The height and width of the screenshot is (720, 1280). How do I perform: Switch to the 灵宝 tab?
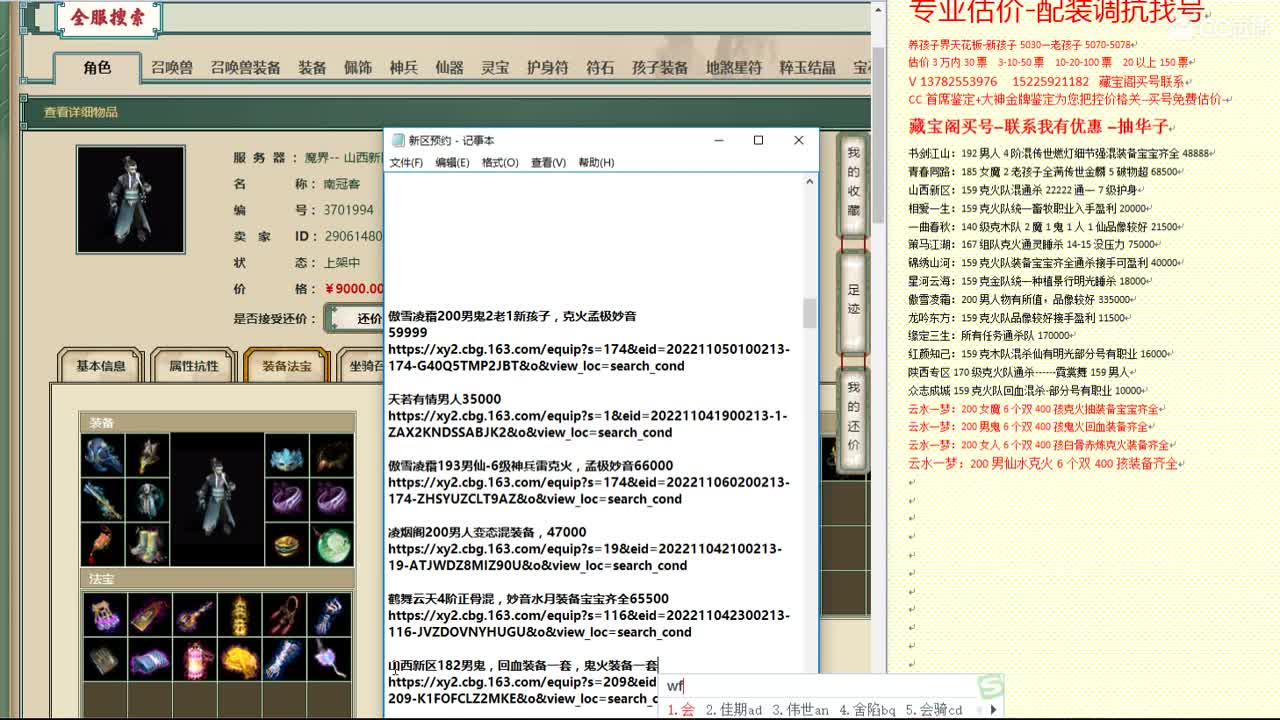[x=495, y=67]
